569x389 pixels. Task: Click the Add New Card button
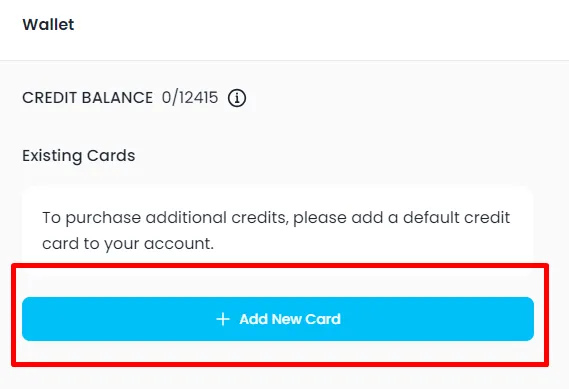coord(278,319)
